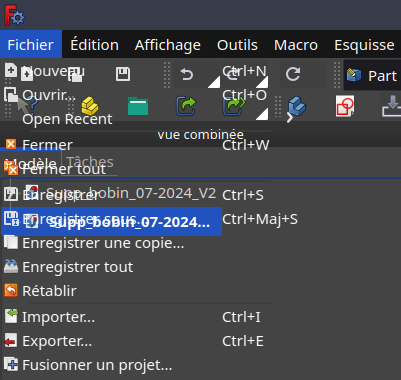
Task: Open the Outils menu
Action: pos(237,45)
